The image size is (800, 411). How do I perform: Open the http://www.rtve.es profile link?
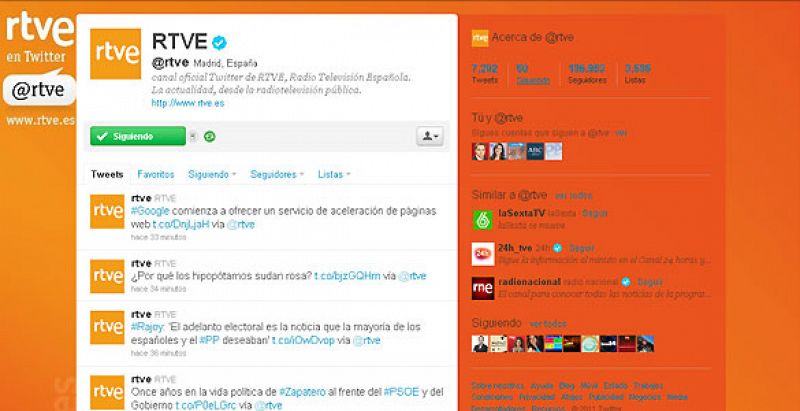188,103
